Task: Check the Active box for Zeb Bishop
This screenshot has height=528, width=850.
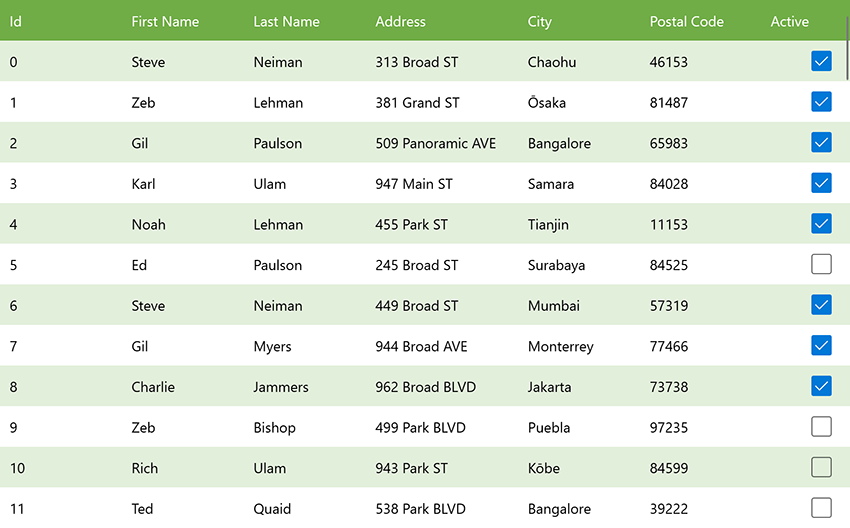Action: pyautogui.click(x=821, y=427)
